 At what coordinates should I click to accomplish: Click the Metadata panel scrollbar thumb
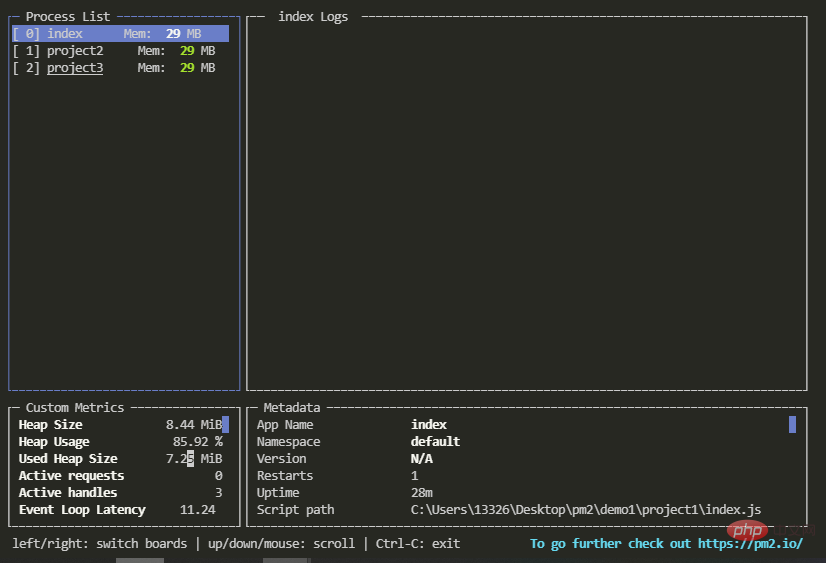coord(792,424)
